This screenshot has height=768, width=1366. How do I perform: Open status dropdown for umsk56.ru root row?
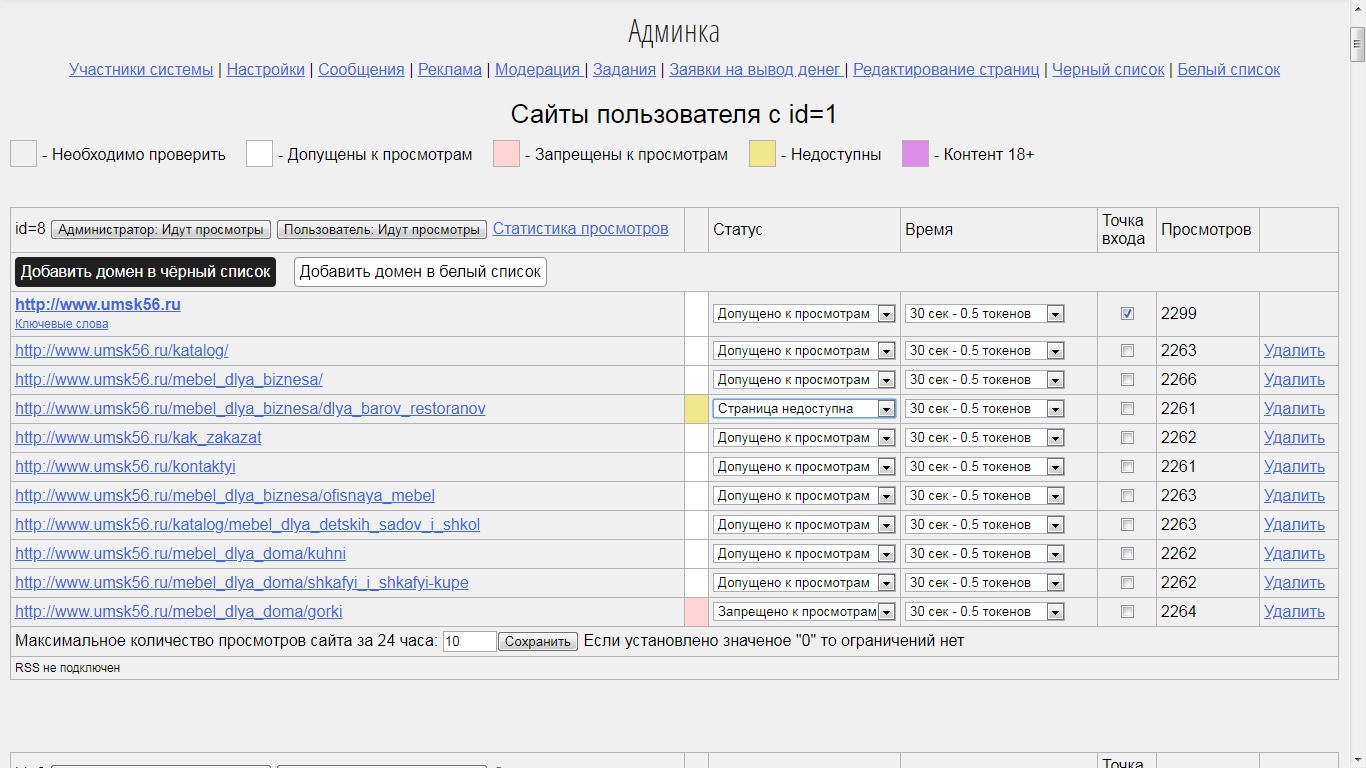[804, 314]
